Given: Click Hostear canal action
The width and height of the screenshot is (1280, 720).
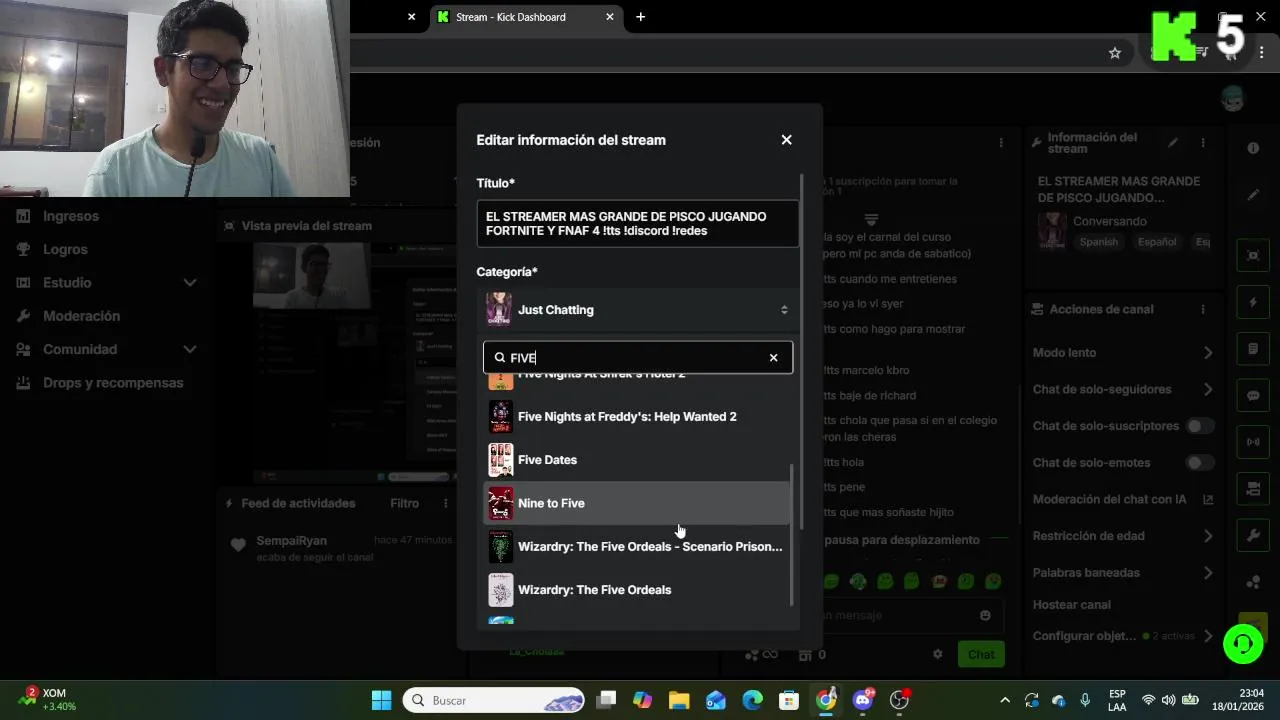Looking at the screenshot, I should (x=1072, y=605).
